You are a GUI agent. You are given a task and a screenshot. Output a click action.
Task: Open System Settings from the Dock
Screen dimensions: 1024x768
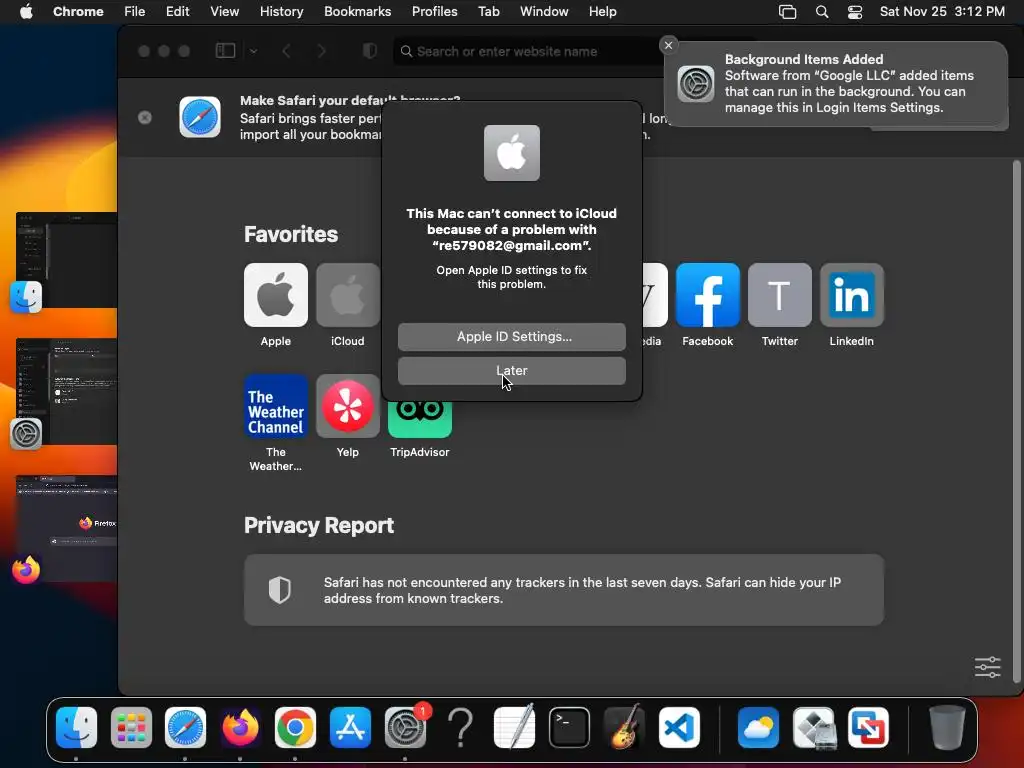pos(405,727)
